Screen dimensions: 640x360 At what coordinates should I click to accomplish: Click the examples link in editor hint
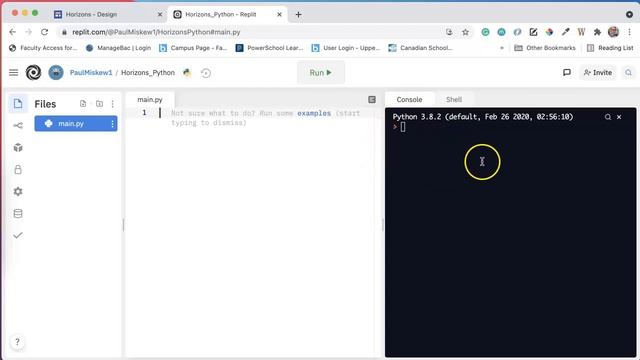click(314, 113)
